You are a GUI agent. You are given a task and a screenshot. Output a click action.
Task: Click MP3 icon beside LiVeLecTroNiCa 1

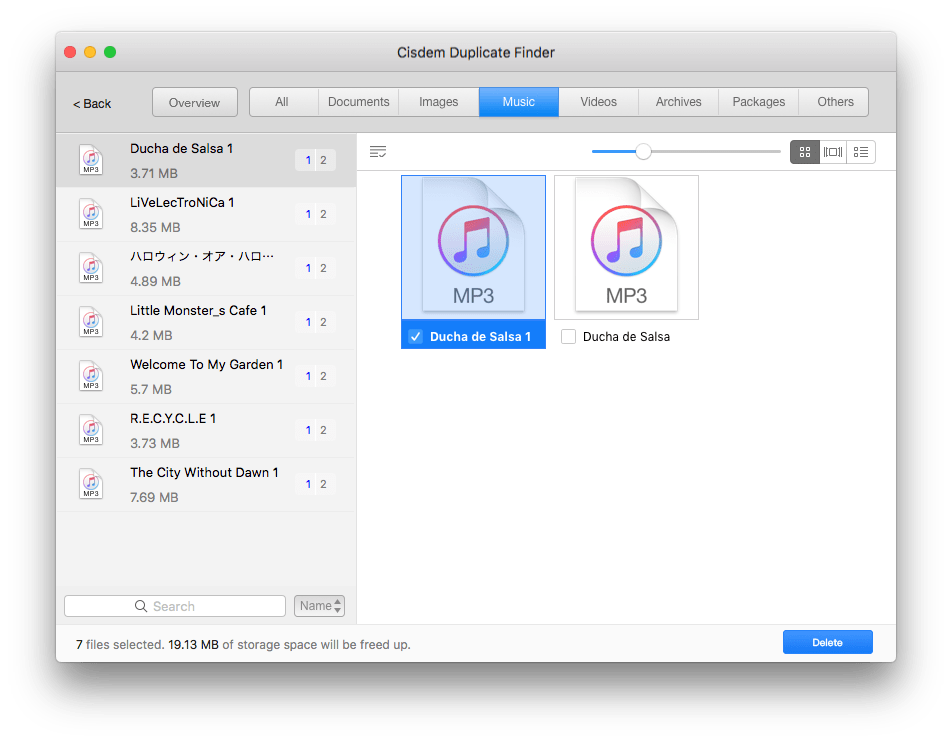(91, 214)
